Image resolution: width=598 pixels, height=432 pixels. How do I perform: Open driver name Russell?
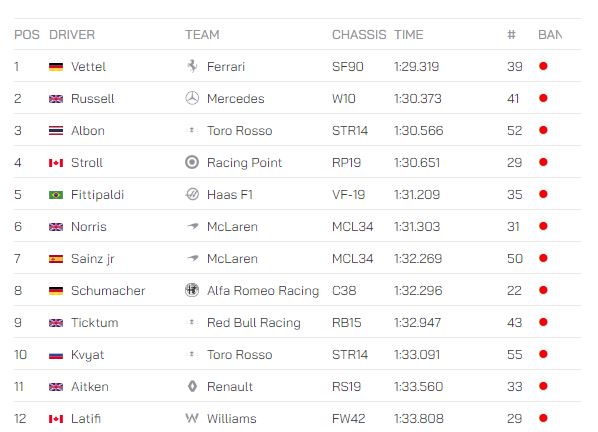pos(93,99)
